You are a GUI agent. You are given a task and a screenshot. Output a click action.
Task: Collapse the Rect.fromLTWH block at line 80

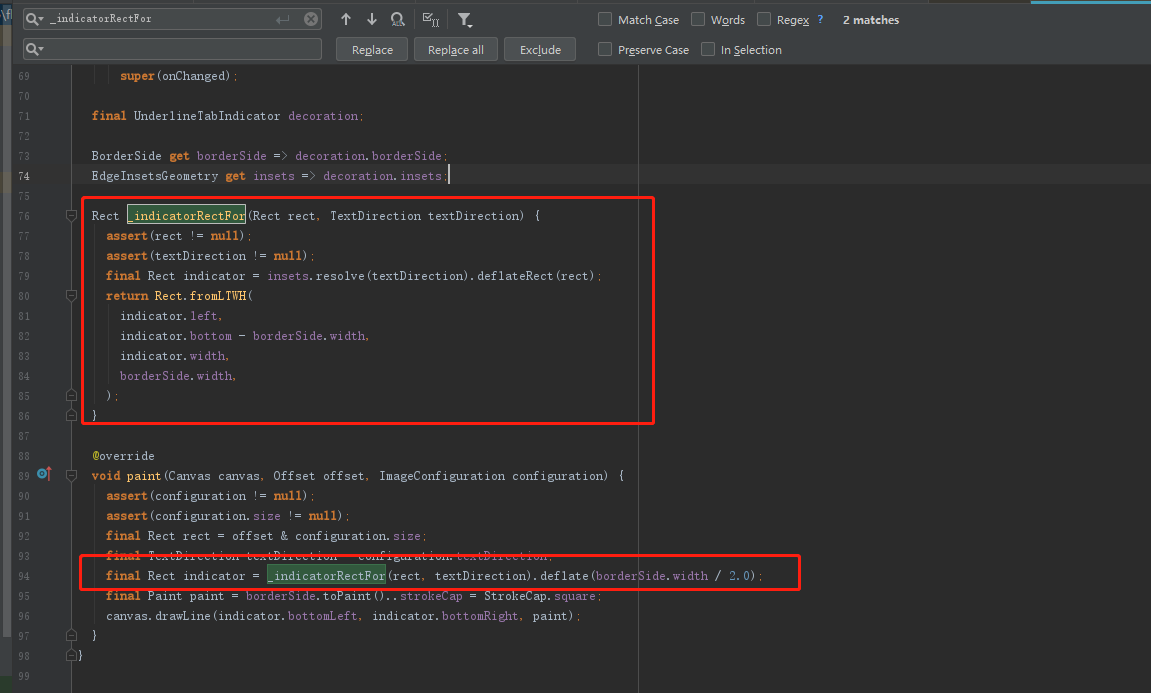[71, 296]
